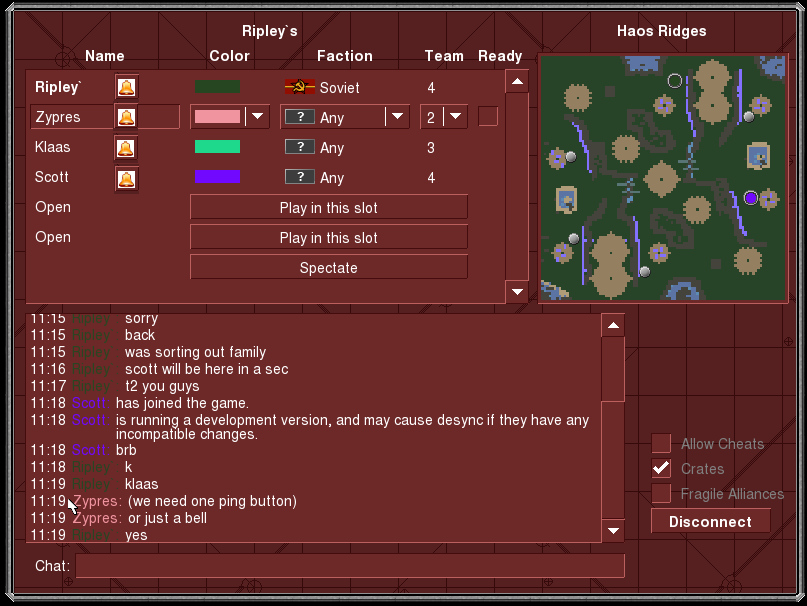This screenshot has height=606, width=807.
Task: Click the 'has joined the game.' message
Action: coord(183,403)
